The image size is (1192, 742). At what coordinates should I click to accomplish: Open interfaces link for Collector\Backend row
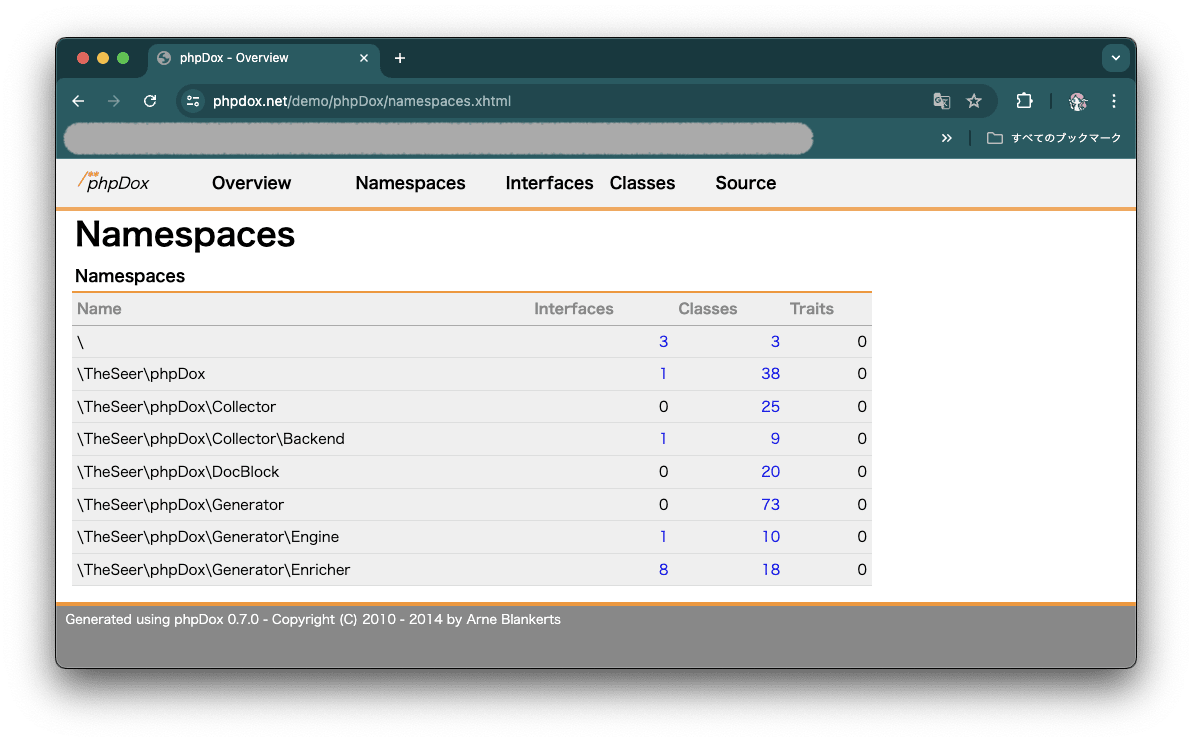664,439
